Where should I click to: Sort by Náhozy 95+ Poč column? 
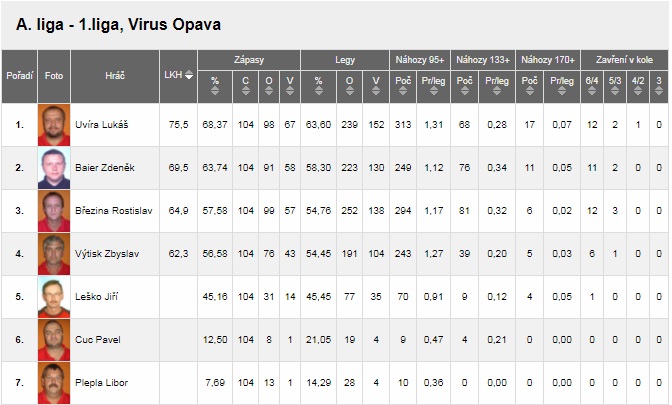tap(404, 83)
